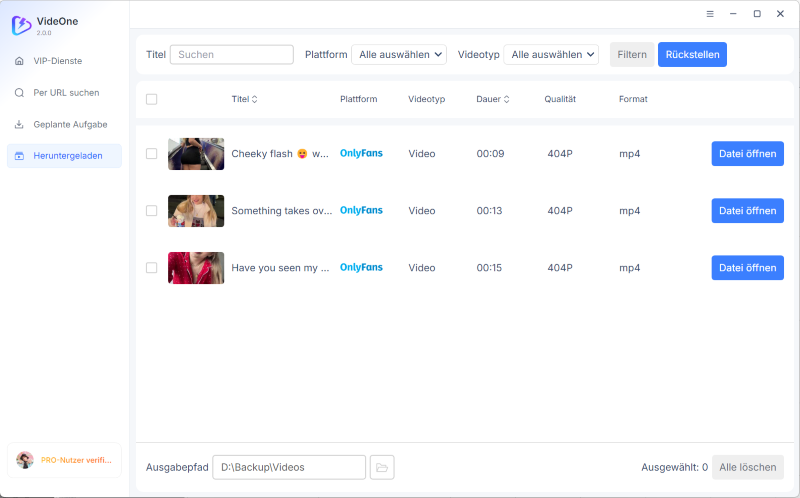Sort by Dauer column arrows

[x=507, y=99]
